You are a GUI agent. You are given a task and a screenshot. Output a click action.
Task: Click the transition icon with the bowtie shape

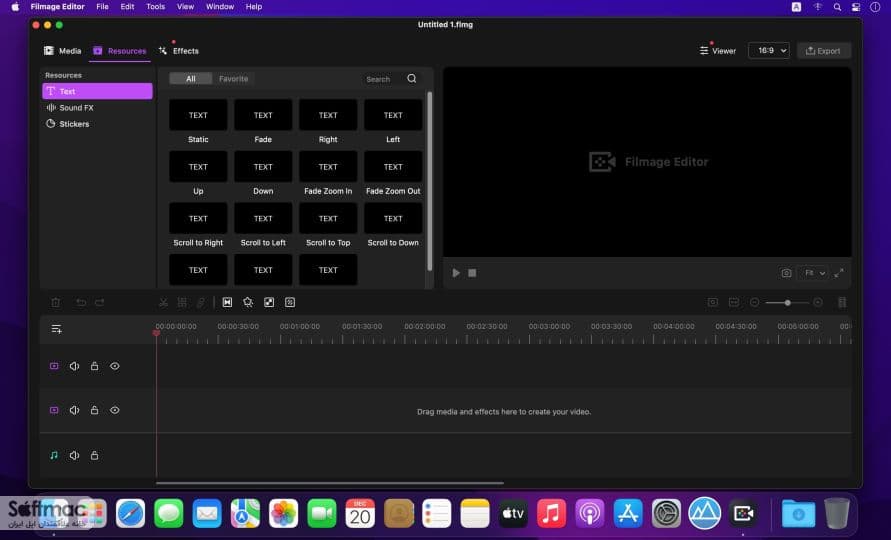click(227, 302)
